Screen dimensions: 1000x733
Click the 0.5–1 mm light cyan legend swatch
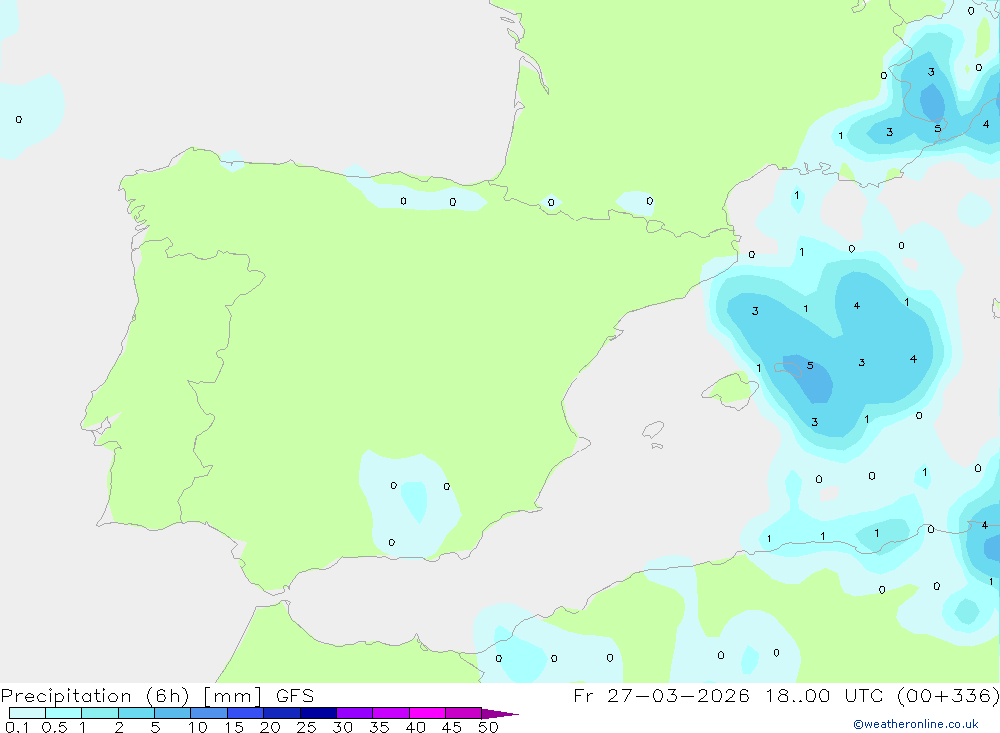(64, 713)
